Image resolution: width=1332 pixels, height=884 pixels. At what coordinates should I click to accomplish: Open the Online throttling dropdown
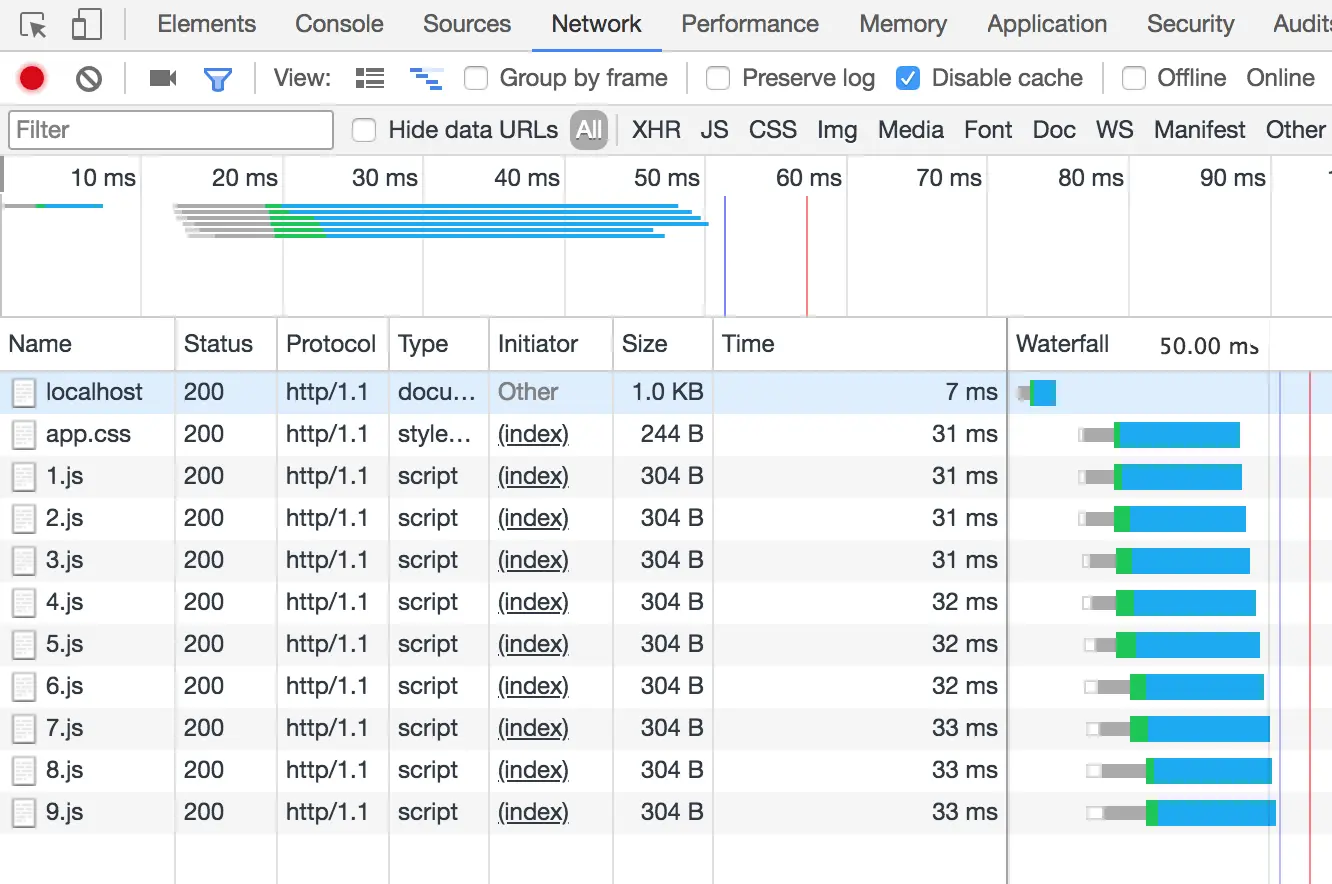pos(1280,78)
